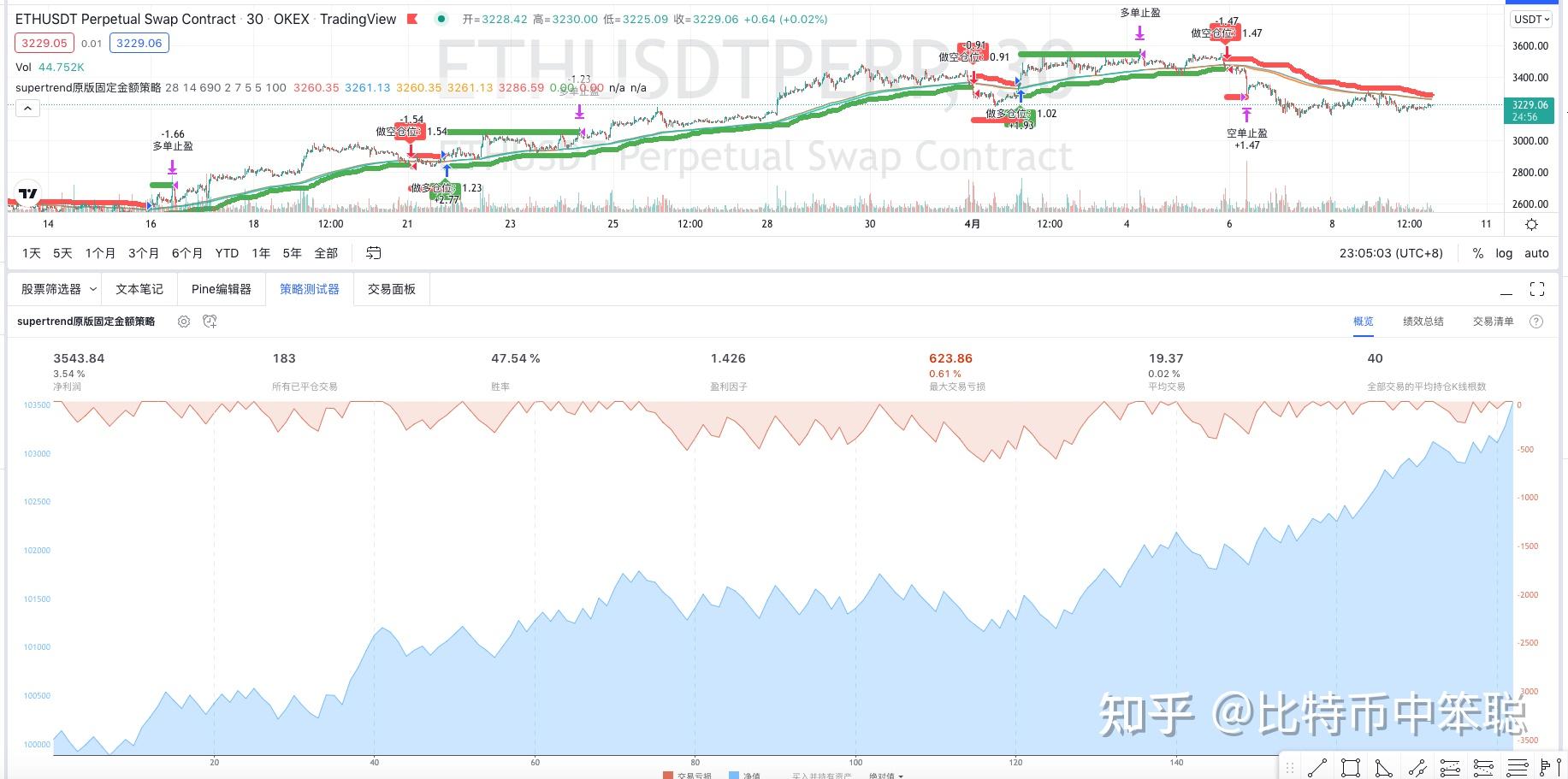Open the strategy settings gear icon

(184, 322)
